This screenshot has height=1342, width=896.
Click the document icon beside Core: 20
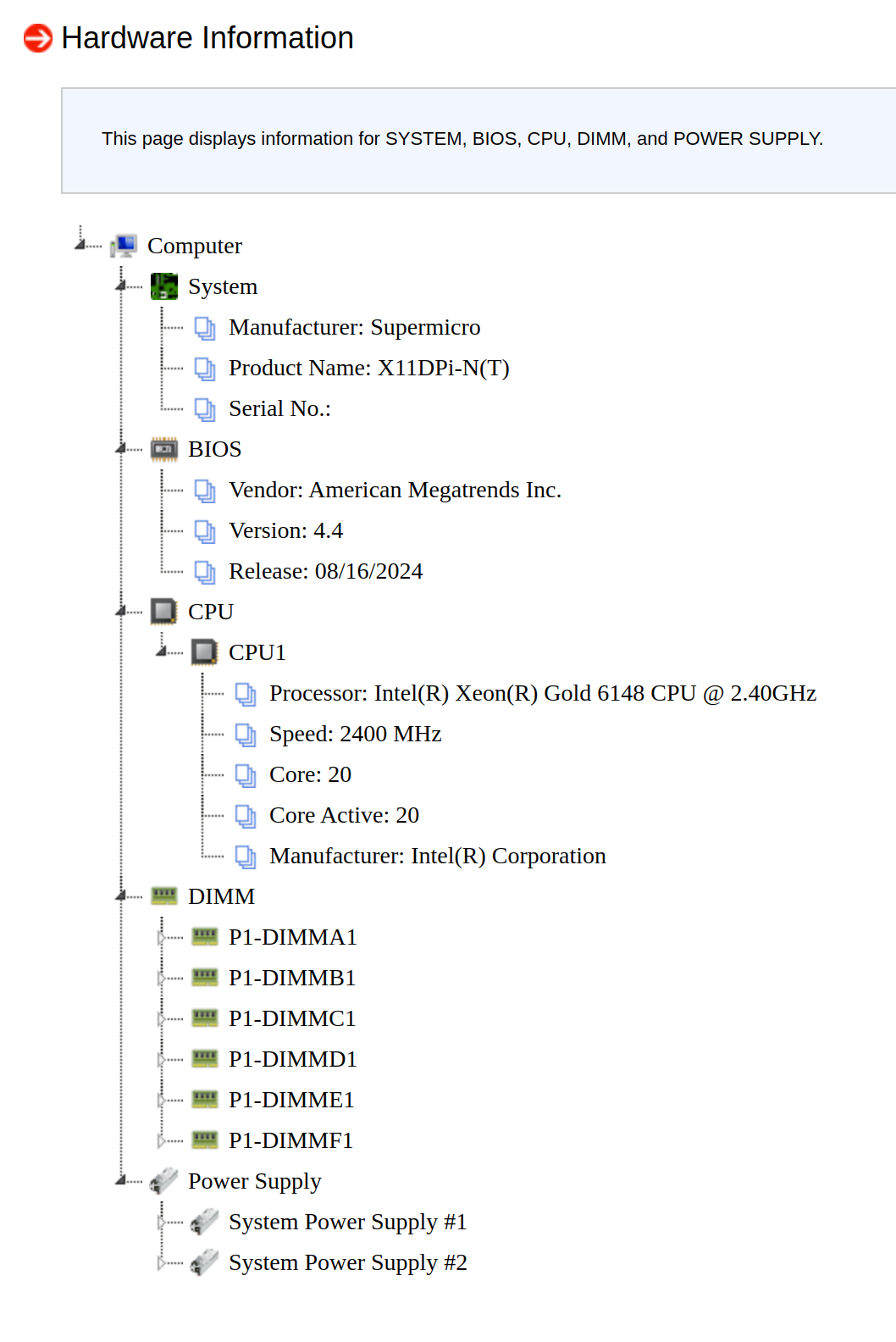coord(246,775)
